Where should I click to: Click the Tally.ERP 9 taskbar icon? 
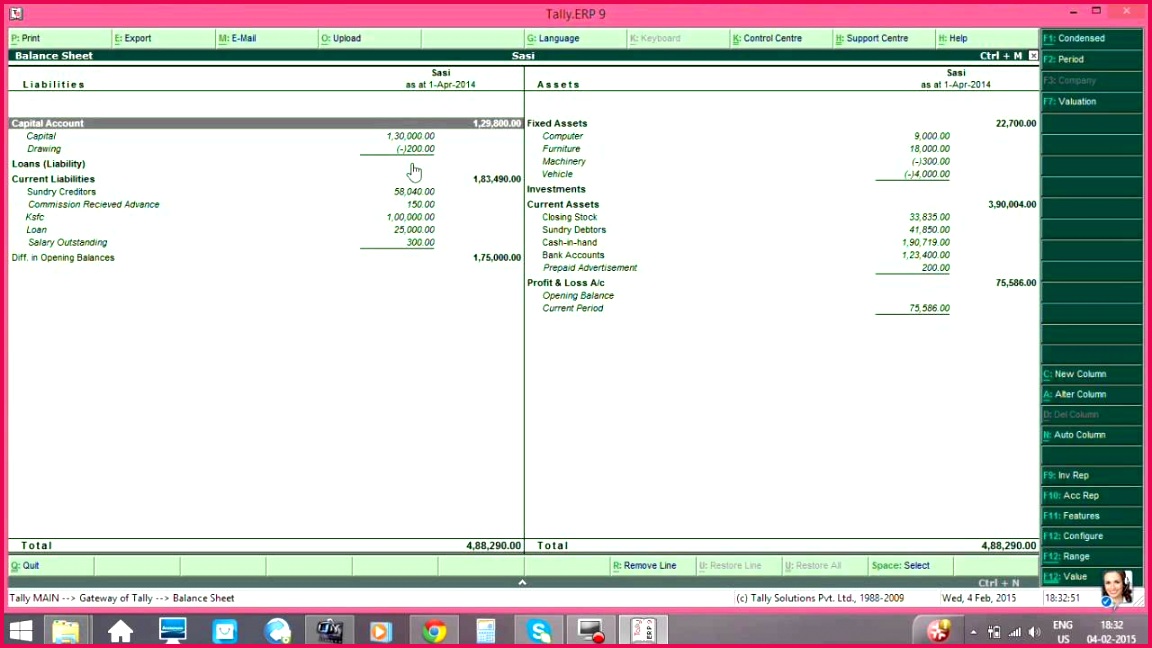point(645,631)
